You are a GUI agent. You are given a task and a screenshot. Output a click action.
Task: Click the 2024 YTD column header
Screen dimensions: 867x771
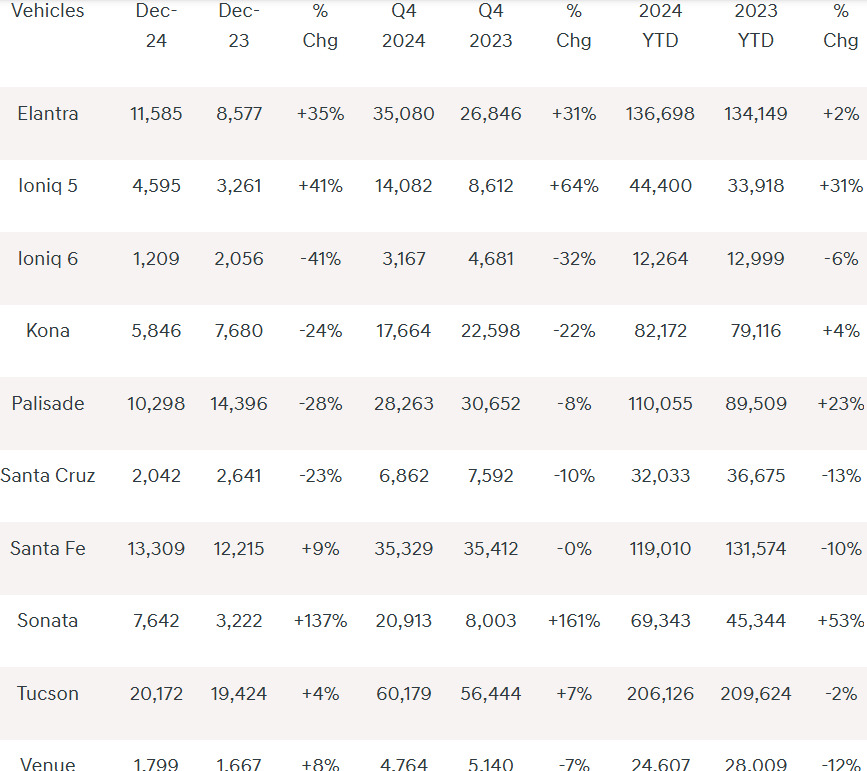click(x=661, y=26)
